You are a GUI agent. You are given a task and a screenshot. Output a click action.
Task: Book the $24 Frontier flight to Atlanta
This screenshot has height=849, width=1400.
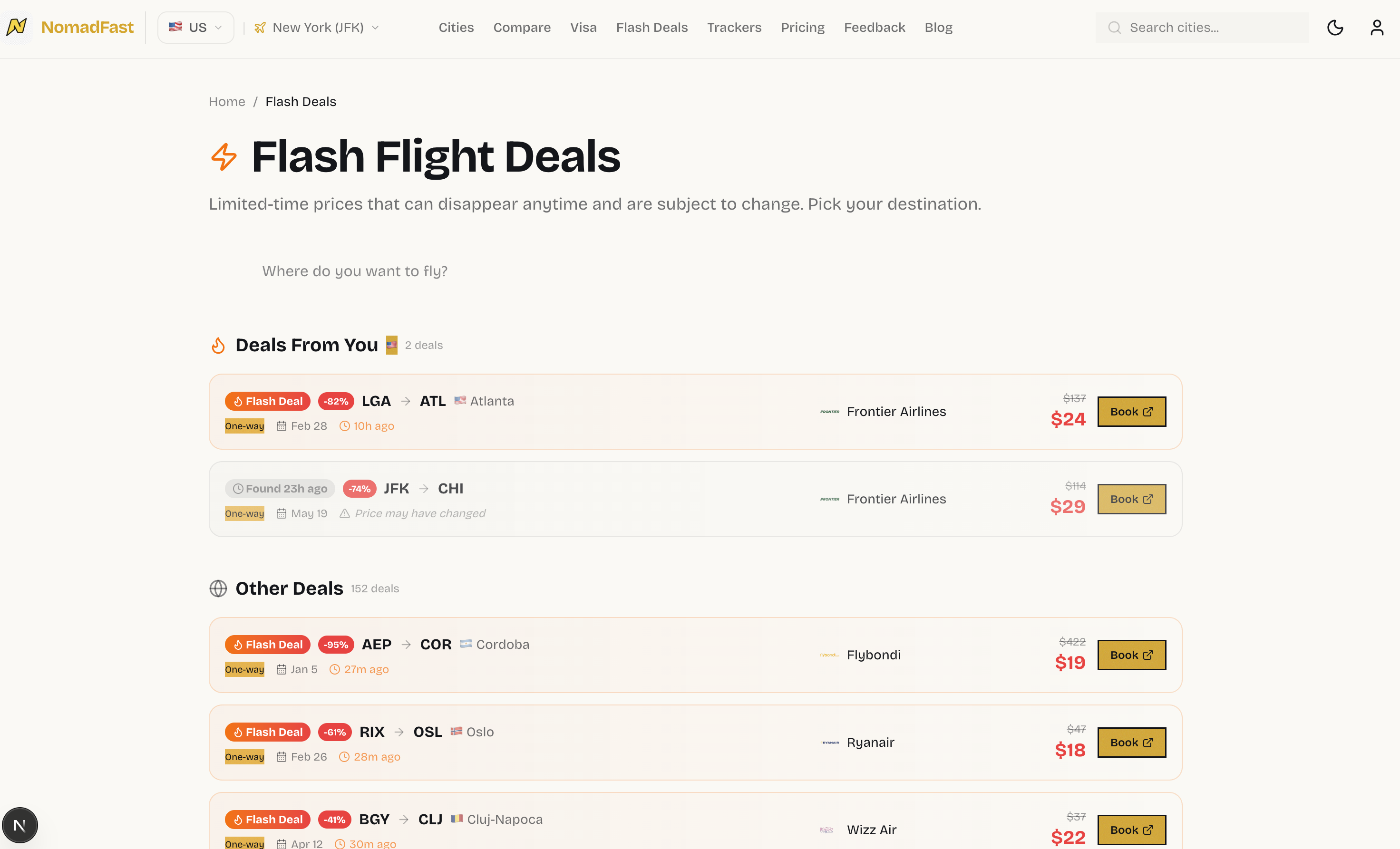click(x=1131, y=411)
